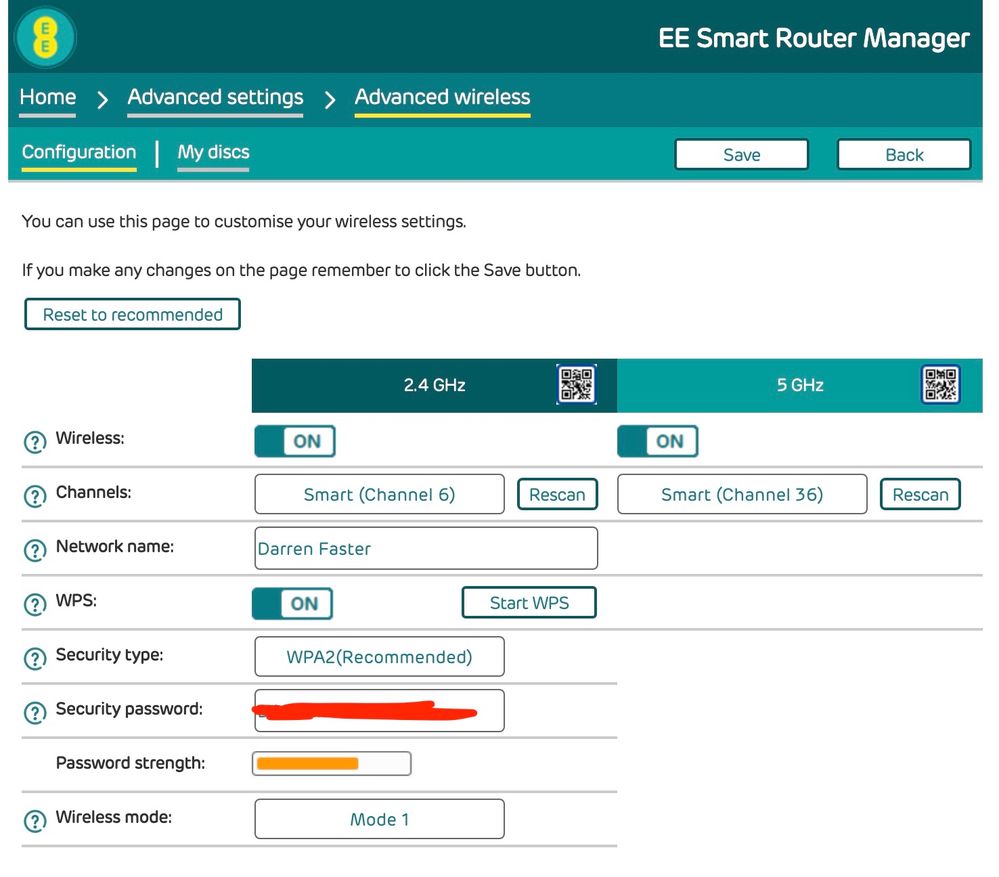Open the Smart (Channel 36) dropdown

tap(742, 494)
